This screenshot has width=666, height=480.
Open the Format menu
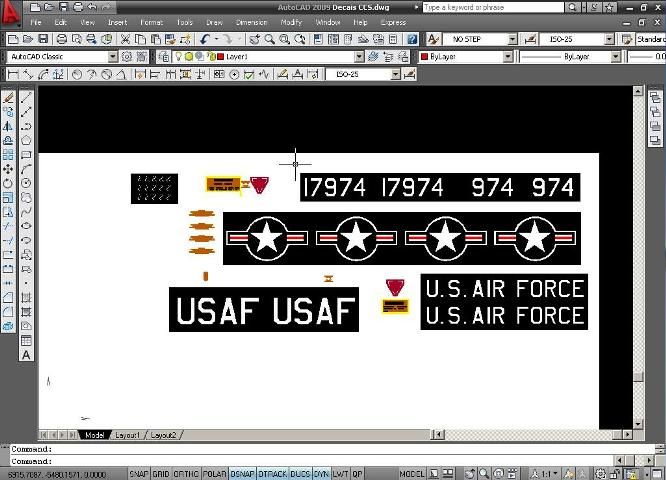152,23
